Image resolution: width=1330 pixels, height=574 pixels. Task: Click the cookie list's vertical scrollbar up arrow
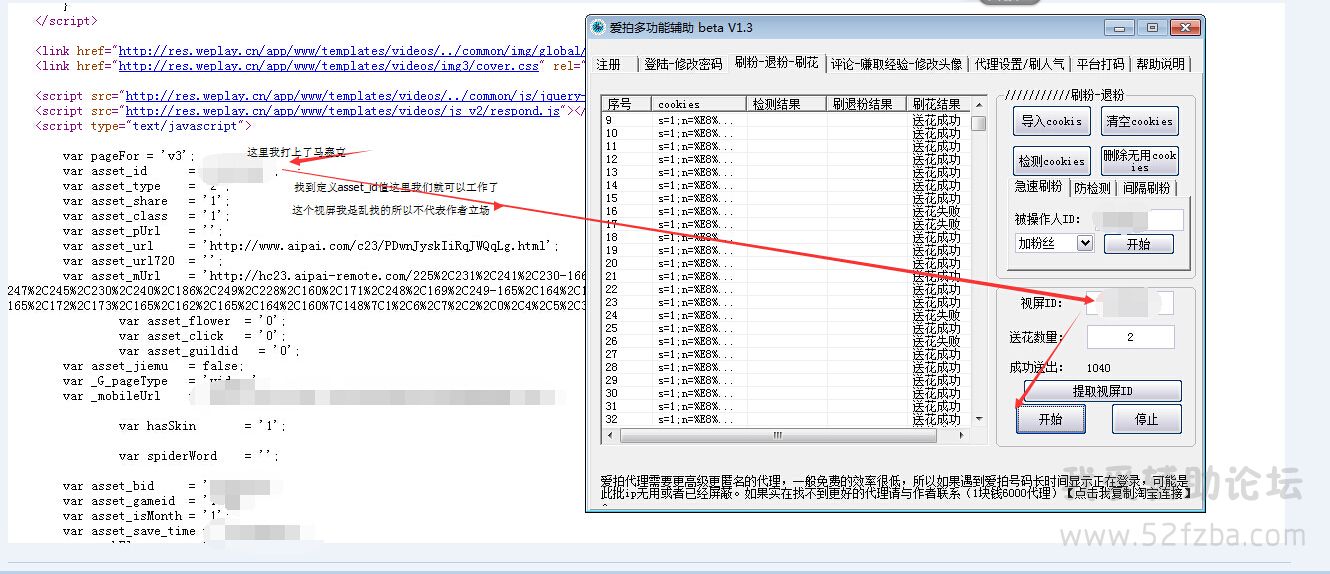(x=978, y=105)
